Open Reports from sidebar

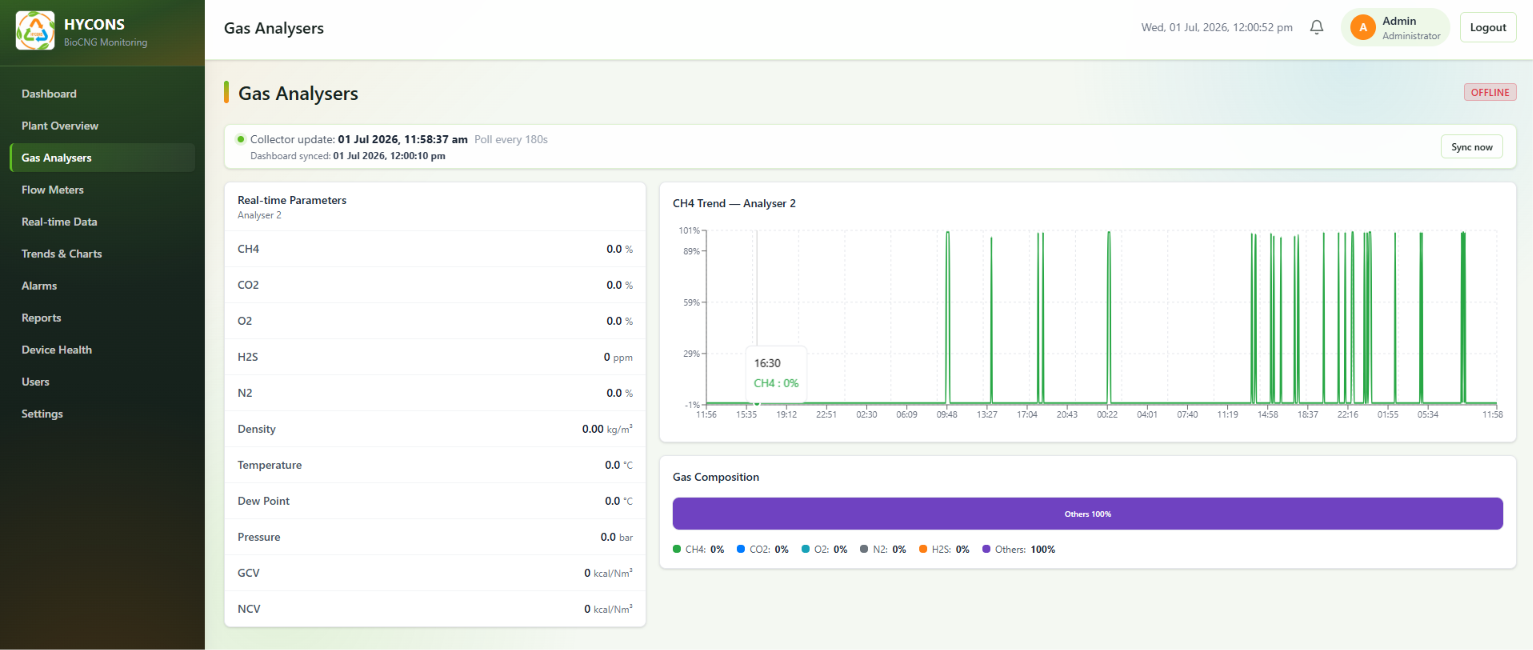(x=102, y=318)
